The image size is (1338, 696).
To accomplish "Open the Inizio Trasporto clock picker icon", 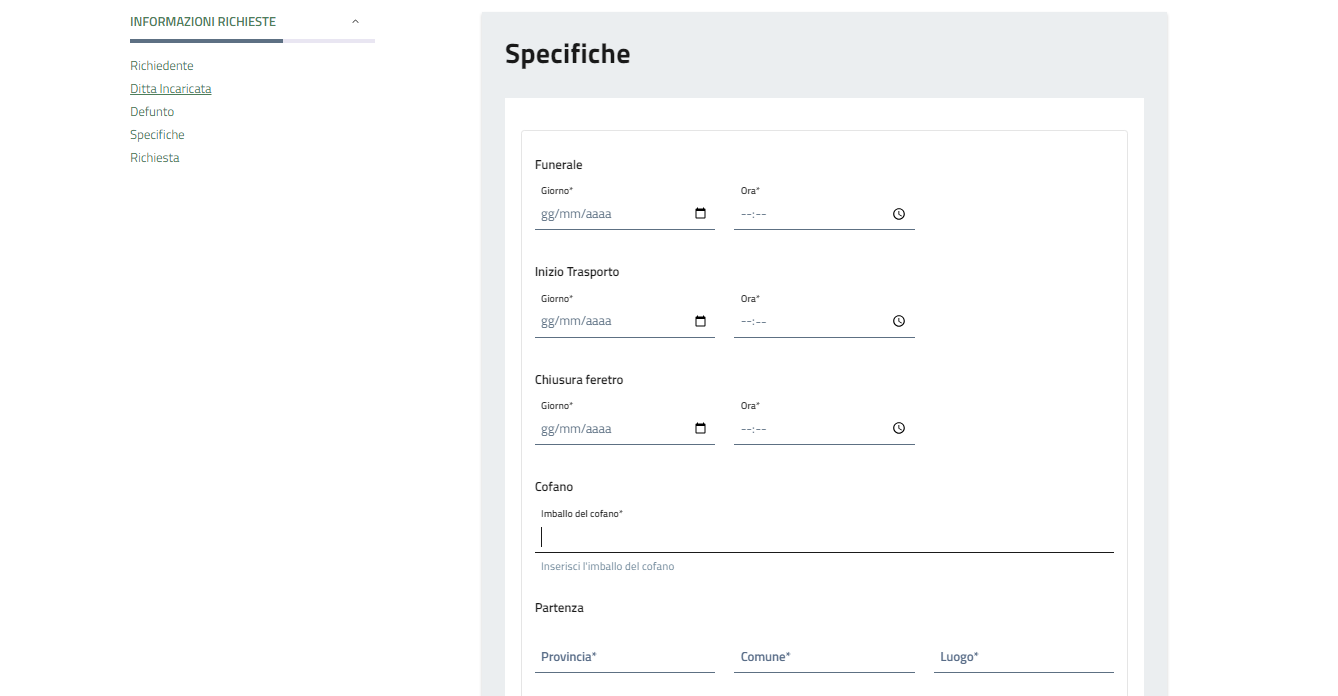I will (898, 321).
